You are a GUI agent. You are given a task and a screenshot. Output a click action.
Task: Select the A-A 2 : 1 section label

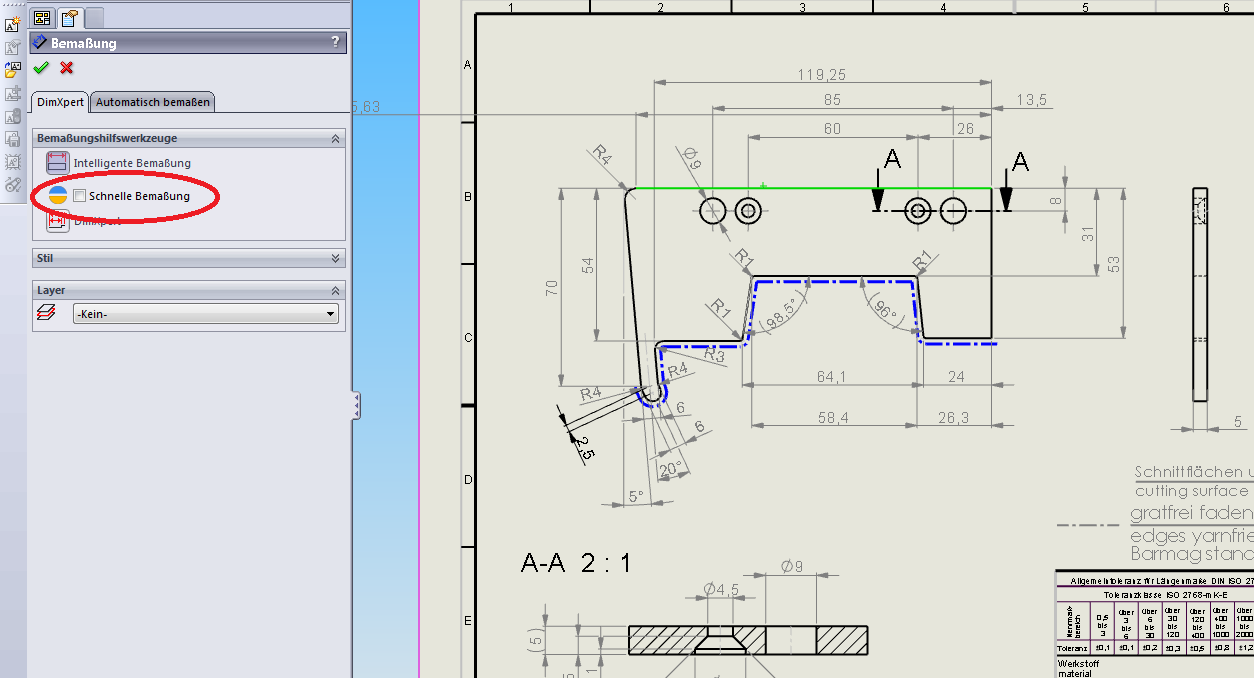(576, 563)
